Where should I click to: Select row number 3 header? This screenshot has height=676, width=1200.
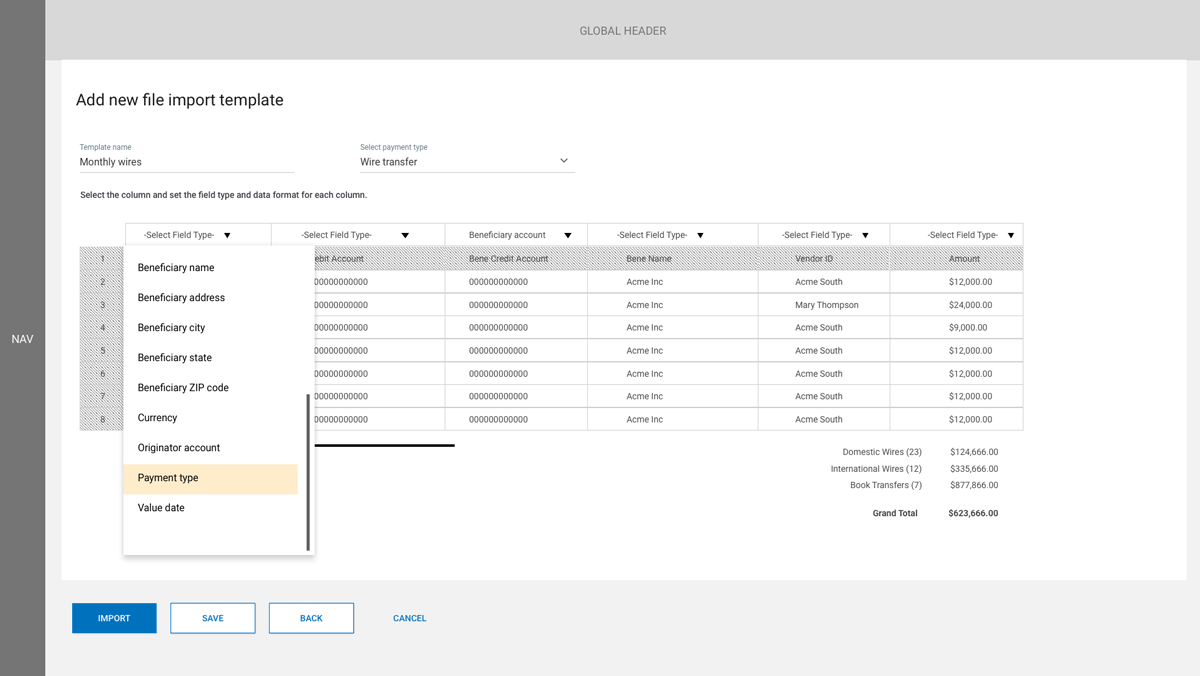tap(103, 305)
